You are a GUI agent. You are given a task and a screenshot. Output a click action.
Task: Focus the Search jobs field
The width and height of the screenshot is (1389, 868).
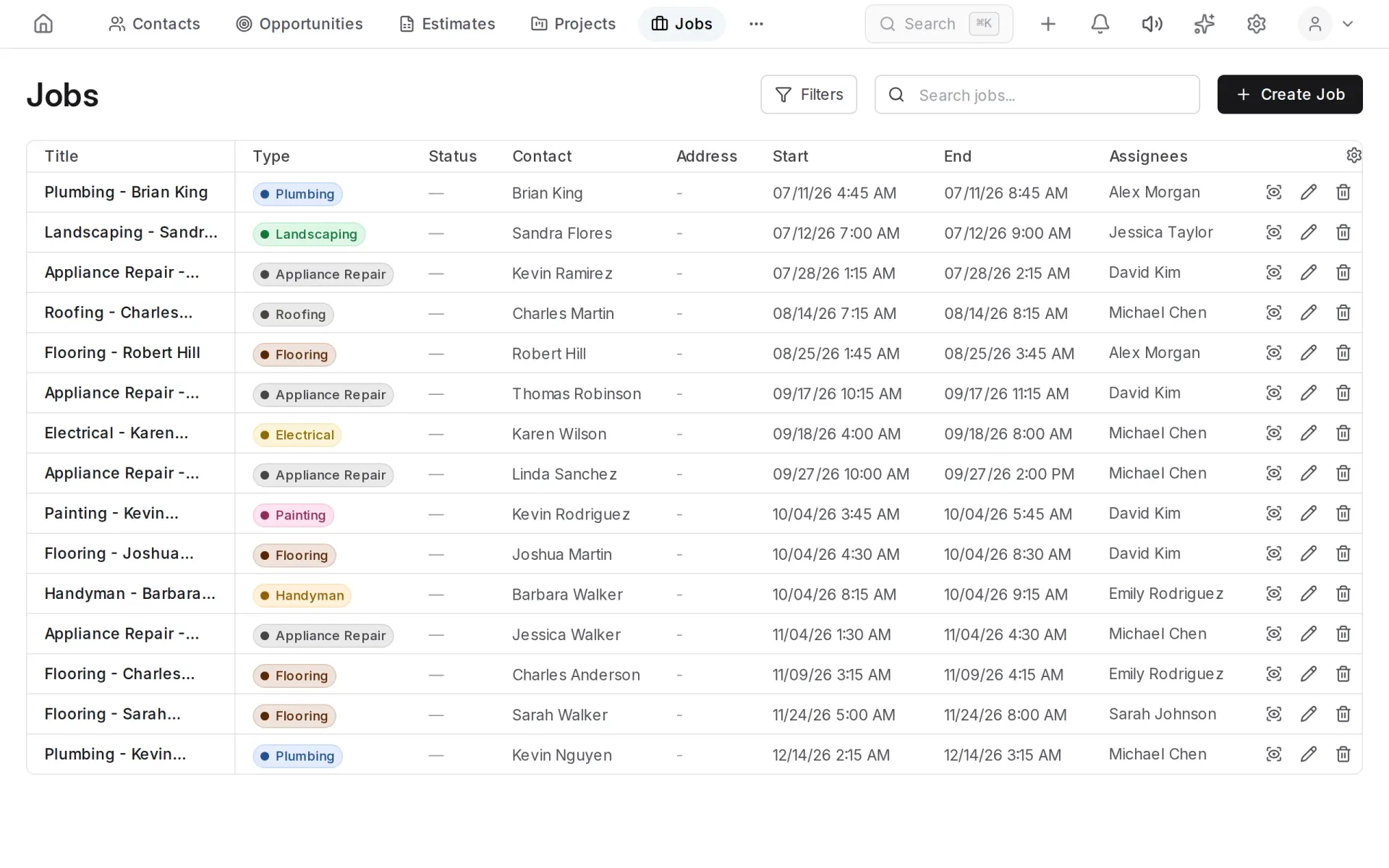(1037, 95)
